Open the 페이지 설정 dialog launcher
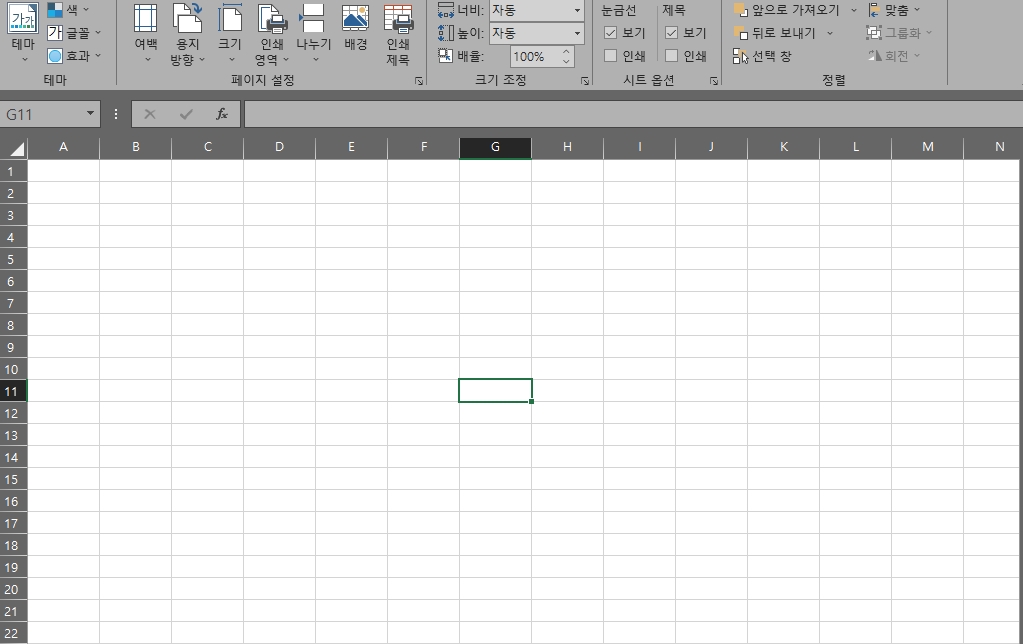Viewport: 1023px width, 644px height. pyautogui.click(x=419, y=81)
